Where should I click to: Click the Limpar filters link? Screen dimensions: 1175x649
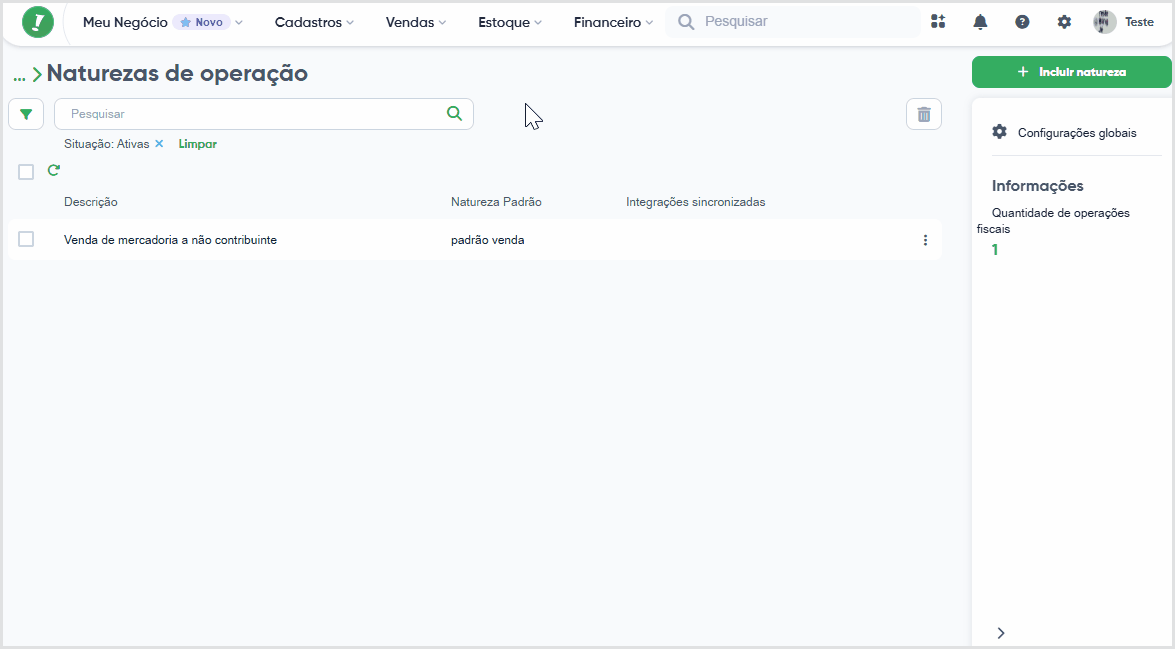click(198, 144)
